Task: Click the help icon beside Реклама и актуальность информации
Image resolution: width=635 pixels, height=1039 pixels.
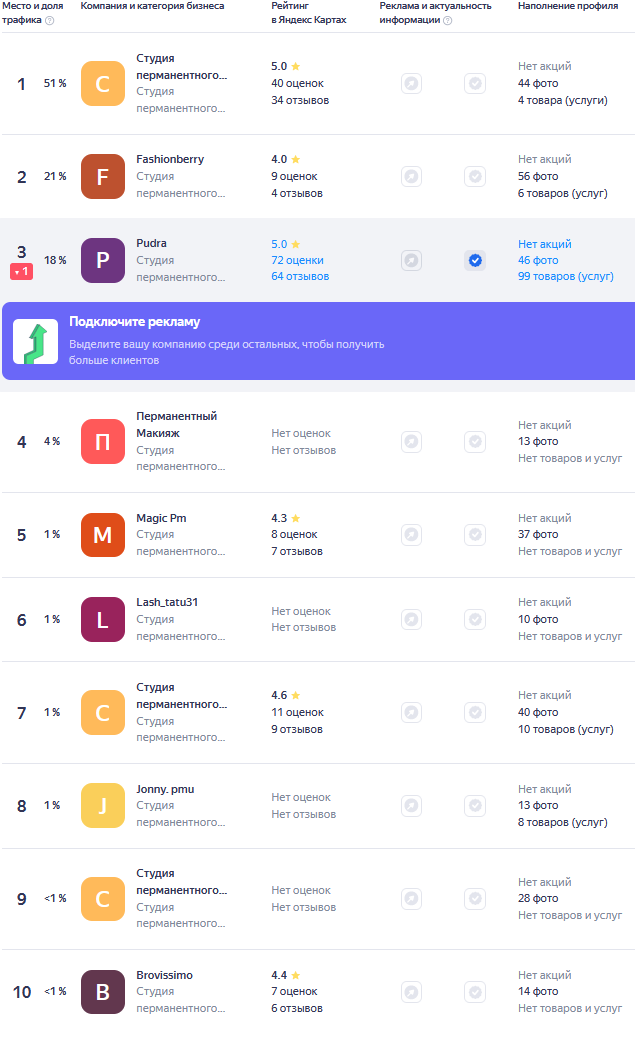Action: 447,21
